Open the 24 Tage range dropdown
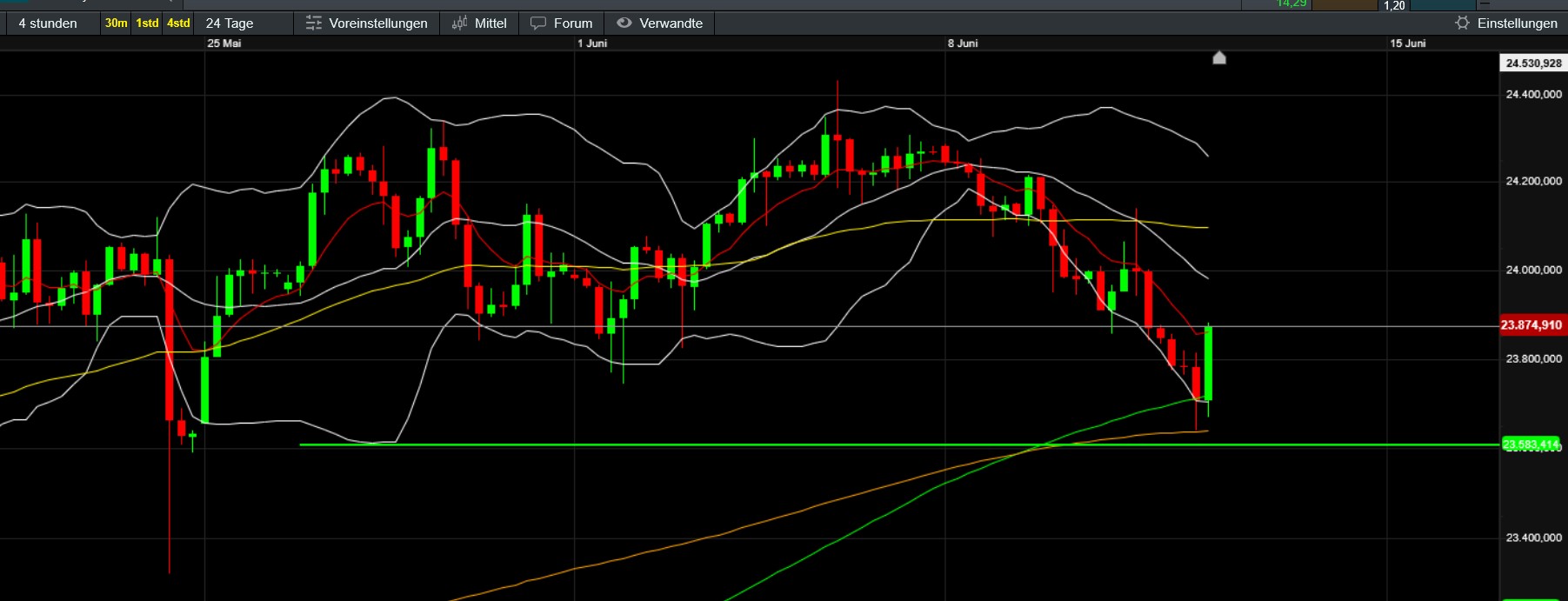The width and height of the screenshot is (1568, 601). coord(244,23)
